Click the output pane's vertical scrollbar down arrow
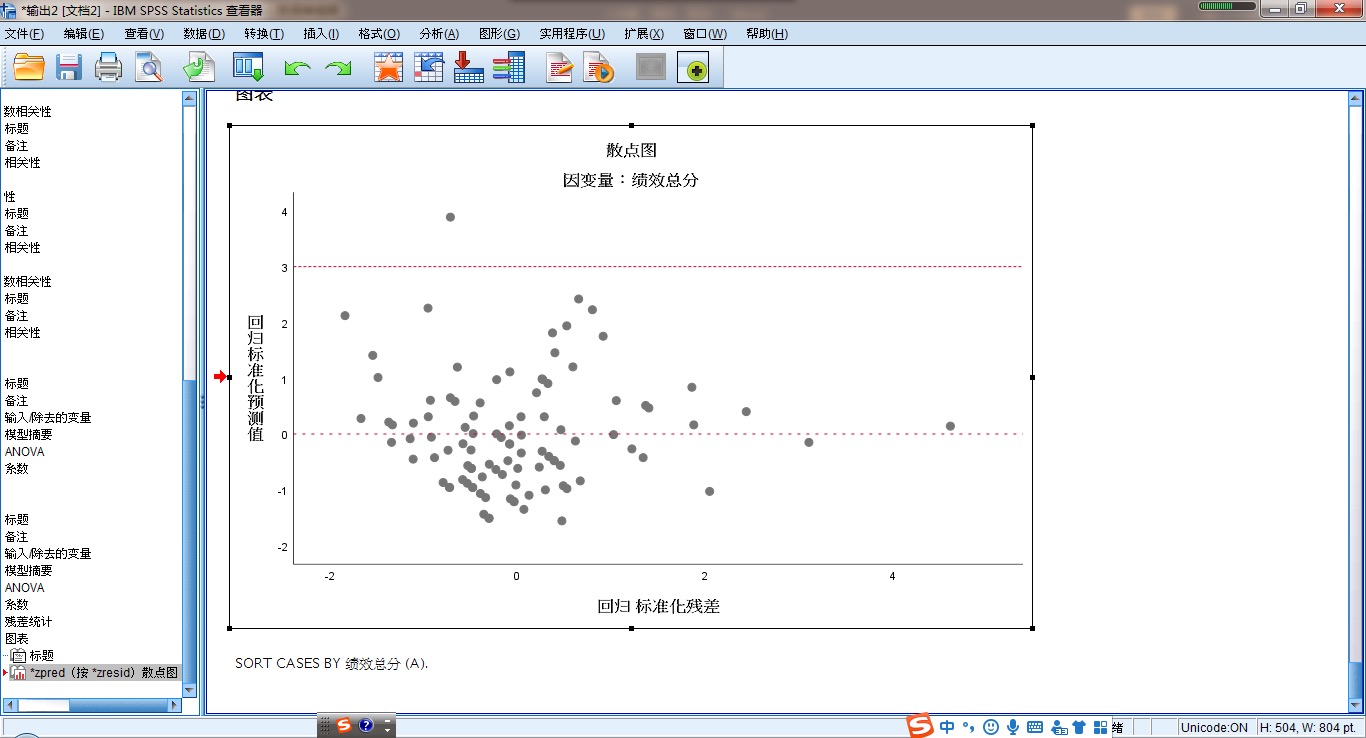Image resolution: width=1366 pixels, height=738 pixels. (x=1356, y=705)
